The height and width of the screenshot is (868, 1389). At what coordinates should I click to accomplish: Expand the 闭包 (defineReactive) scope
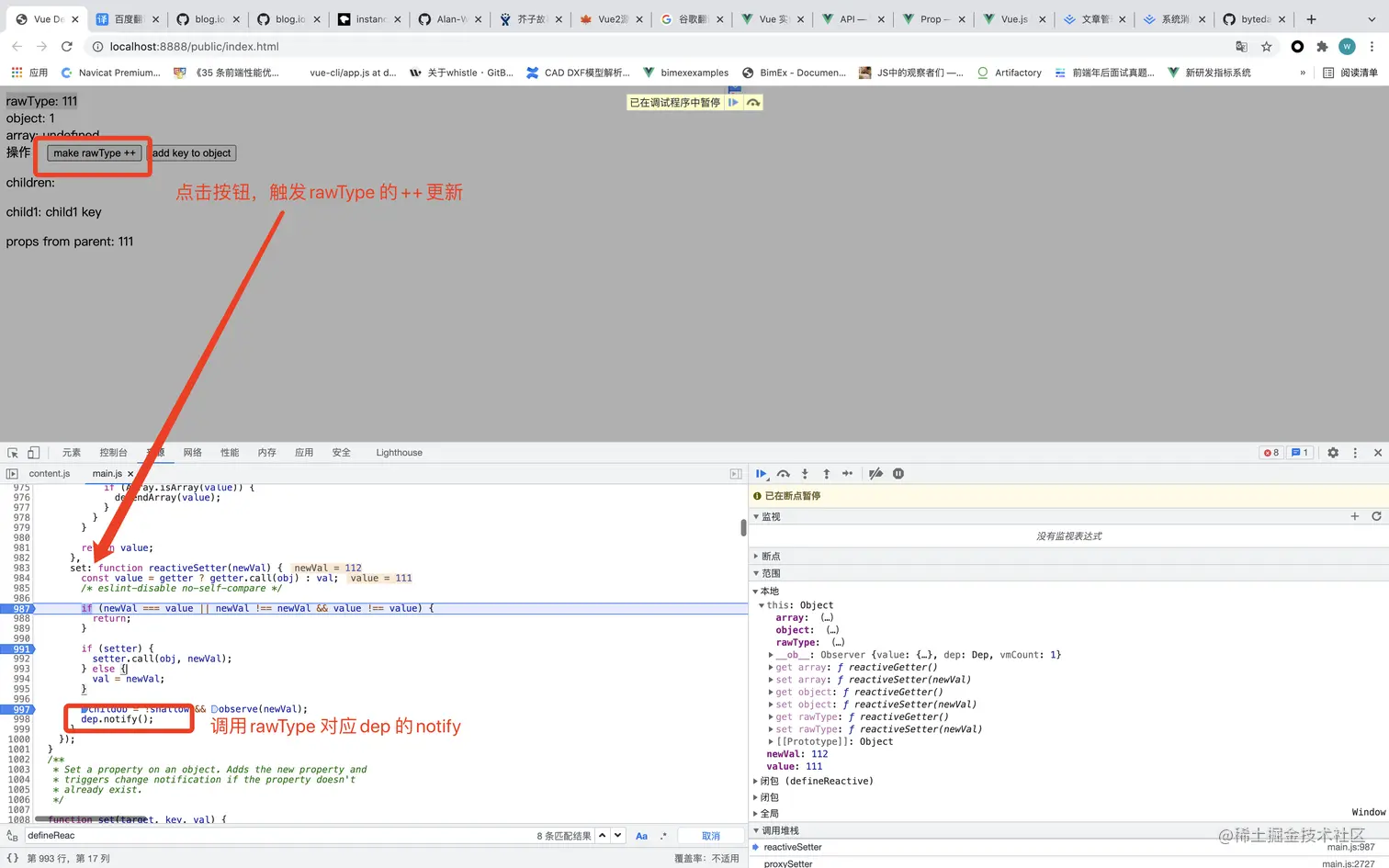[x=756, y=782]
